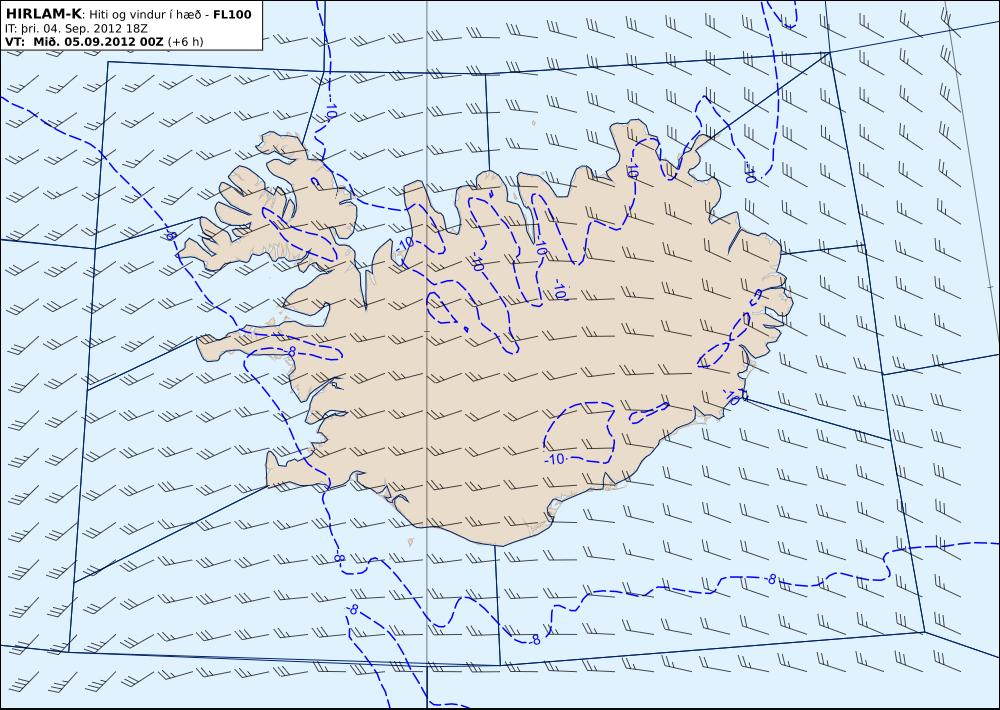1000x710 pixels.
Task: Click the 'Hiti og vindur í hæð' description
Action: point(145,15)
